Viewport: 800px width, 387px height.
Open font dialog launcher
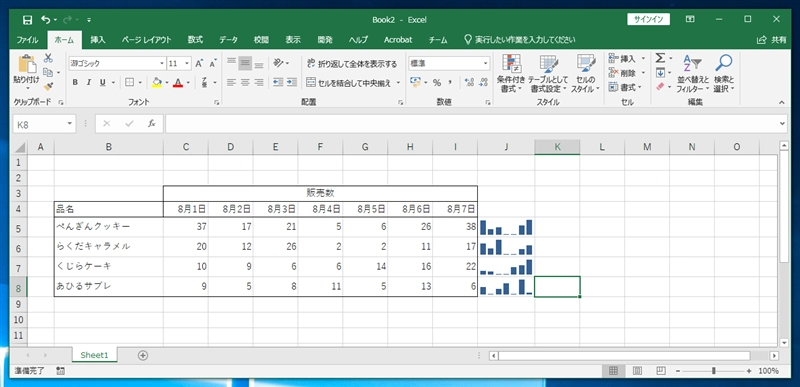coord(217,102)
